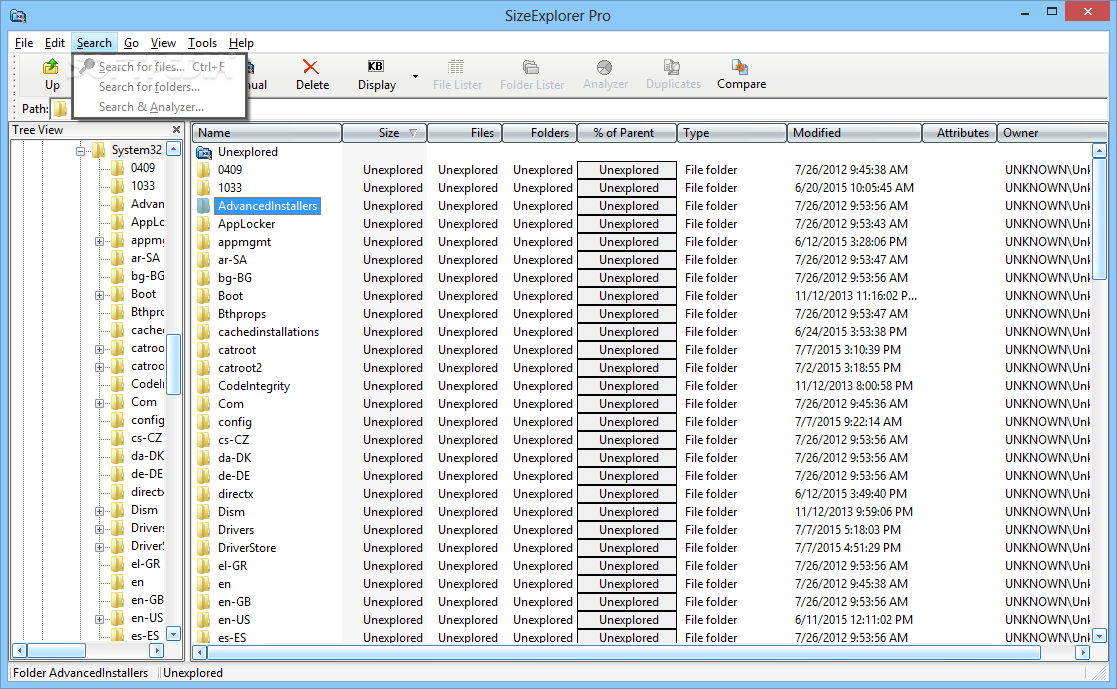
Task: Open the Edit menu
Action: 55,43
